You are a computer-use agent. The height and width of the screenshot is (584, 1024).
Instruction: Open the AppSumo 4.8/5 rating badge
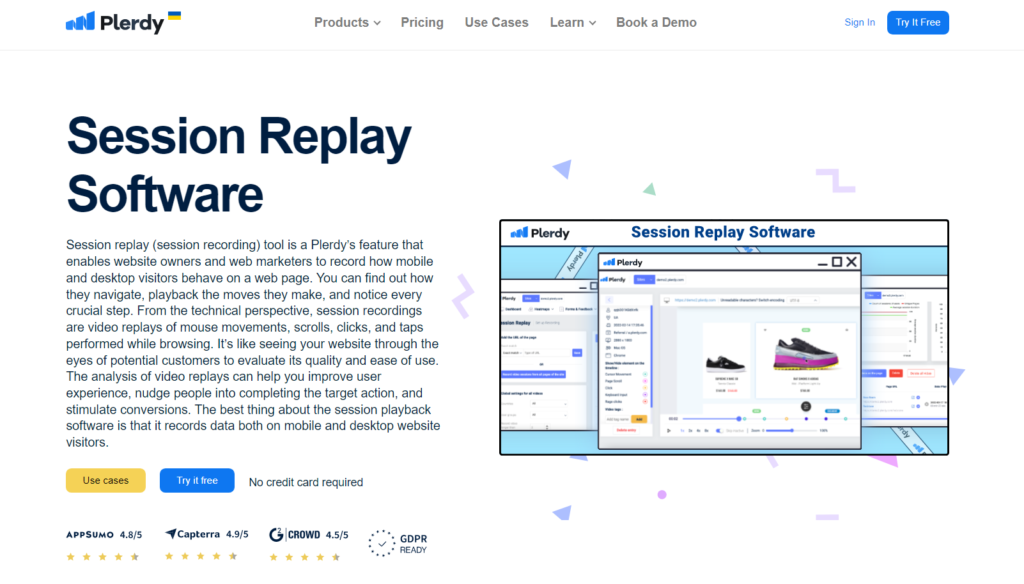(104, 545)
